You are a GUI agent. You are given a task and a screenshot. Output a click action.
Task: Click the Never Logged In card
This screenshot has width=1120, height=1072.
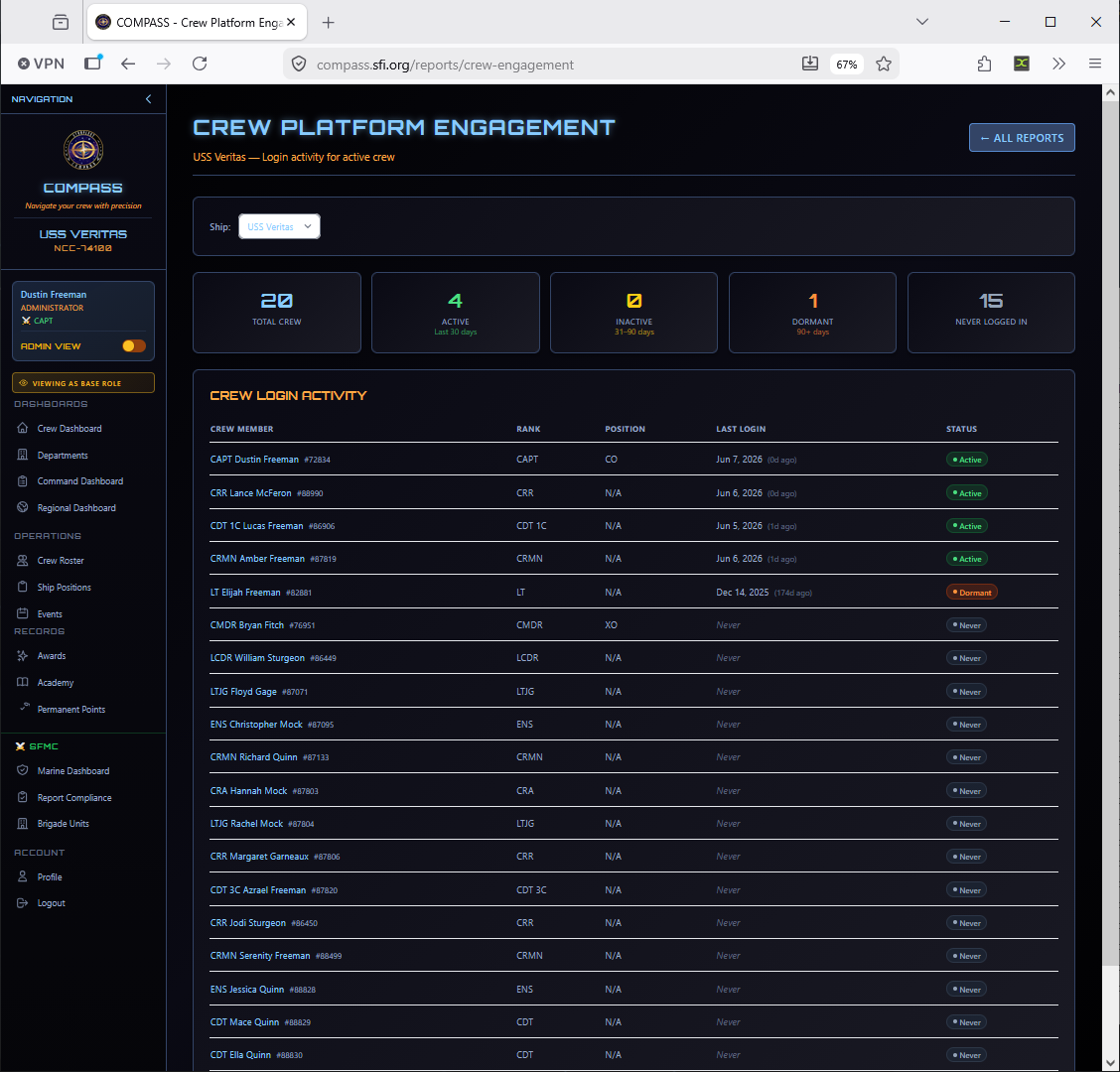991,312
